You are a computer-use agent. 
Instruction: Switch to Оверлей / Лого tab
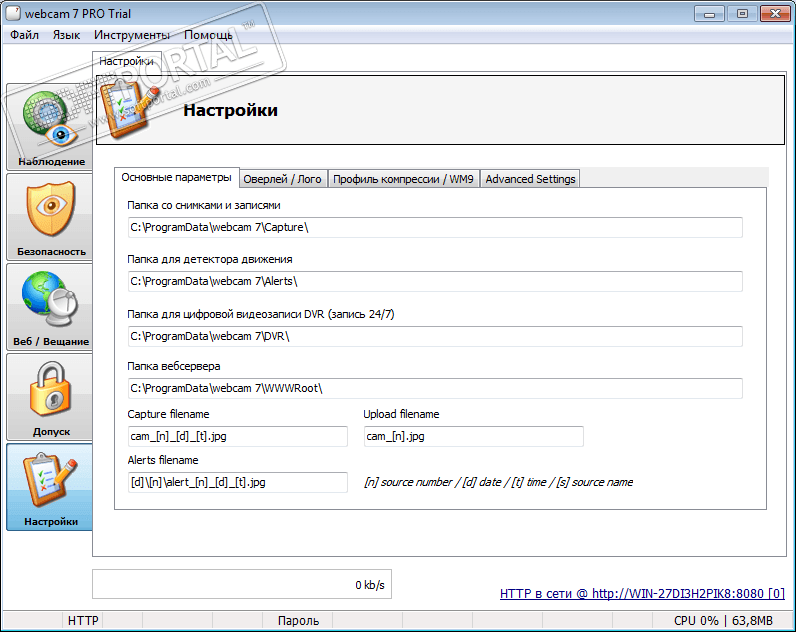tap(282, 179)
